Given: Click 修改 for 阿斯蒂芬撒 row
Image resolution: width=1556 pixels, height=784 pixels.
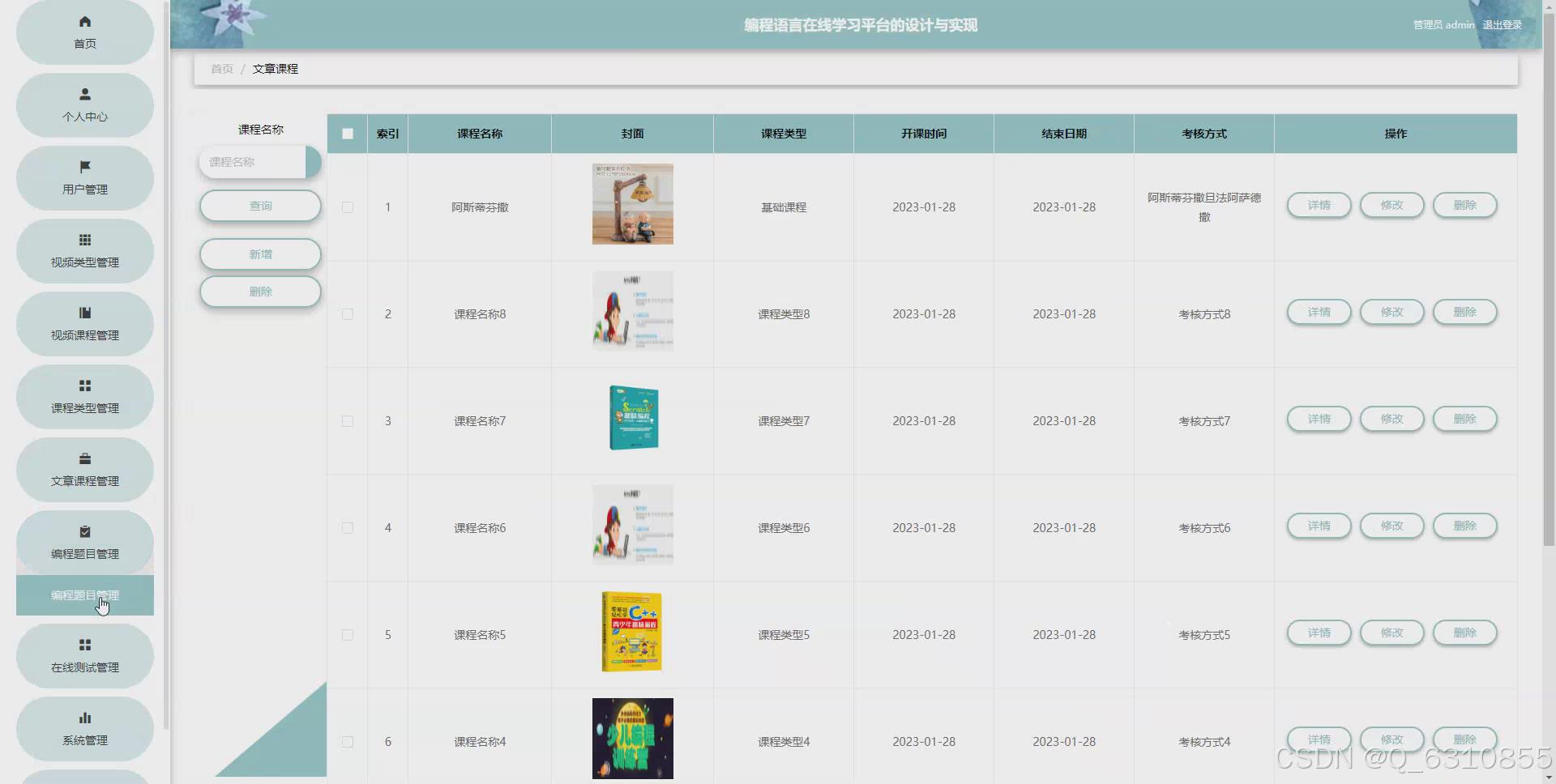Looking at the screenshot, I should tap(1391, 205).
